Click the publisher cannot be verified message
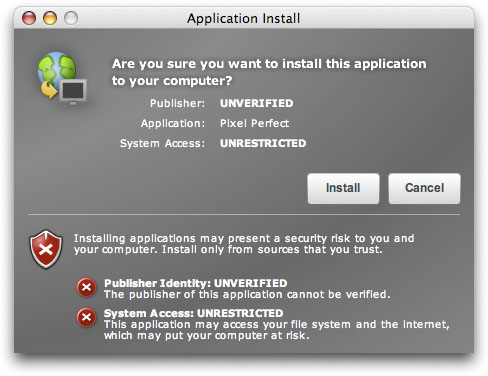Image resolution: width=488 pixels, height=376 pixels. point(247,295)
